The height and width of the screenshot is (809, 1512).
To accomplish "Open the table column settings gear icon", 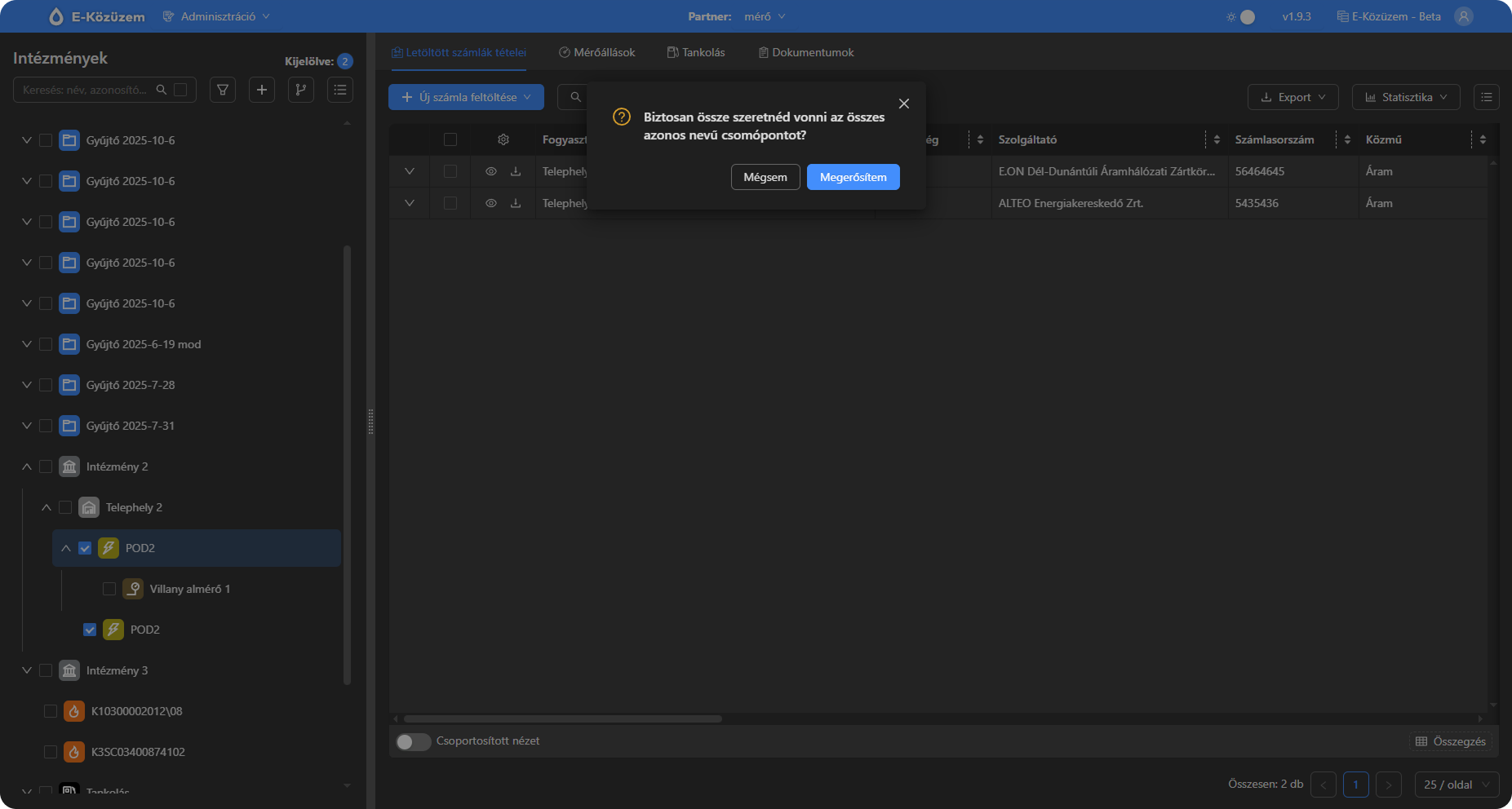I will click(x=503, y=139).
